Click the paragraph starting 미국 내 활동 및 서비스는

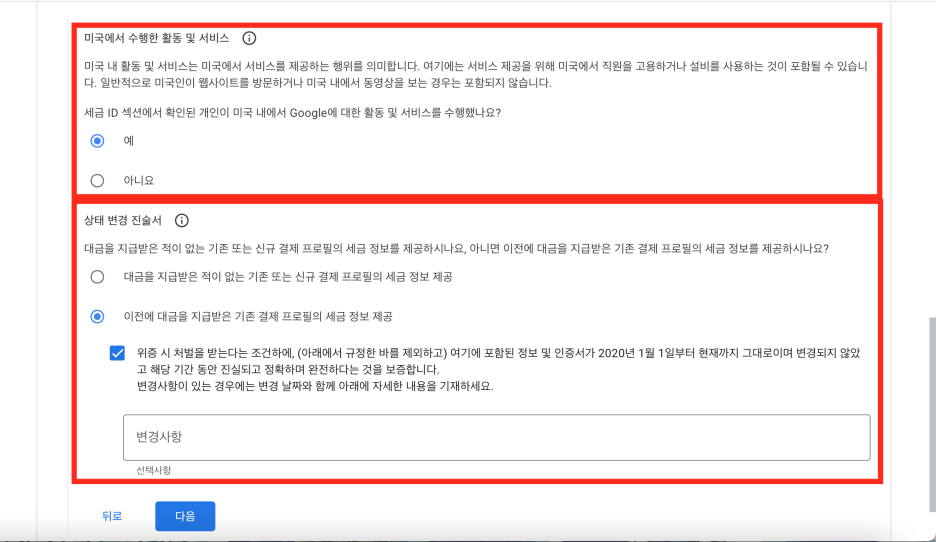tap(476, 75)
